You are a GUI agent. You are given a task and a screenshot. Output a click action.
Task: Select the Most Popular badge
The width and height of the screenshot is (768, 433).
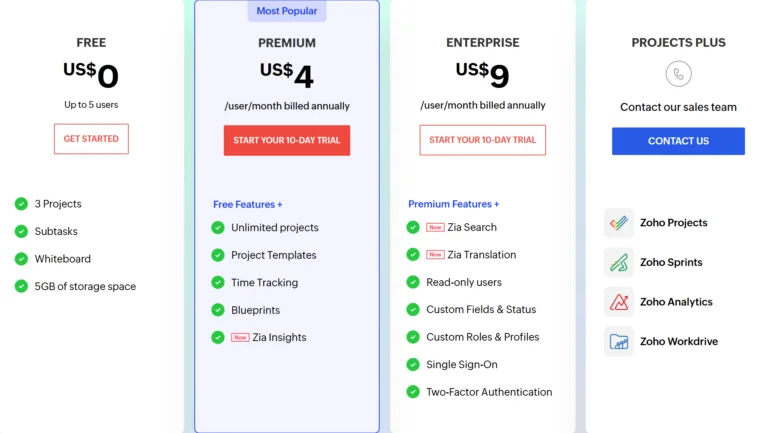287,11
